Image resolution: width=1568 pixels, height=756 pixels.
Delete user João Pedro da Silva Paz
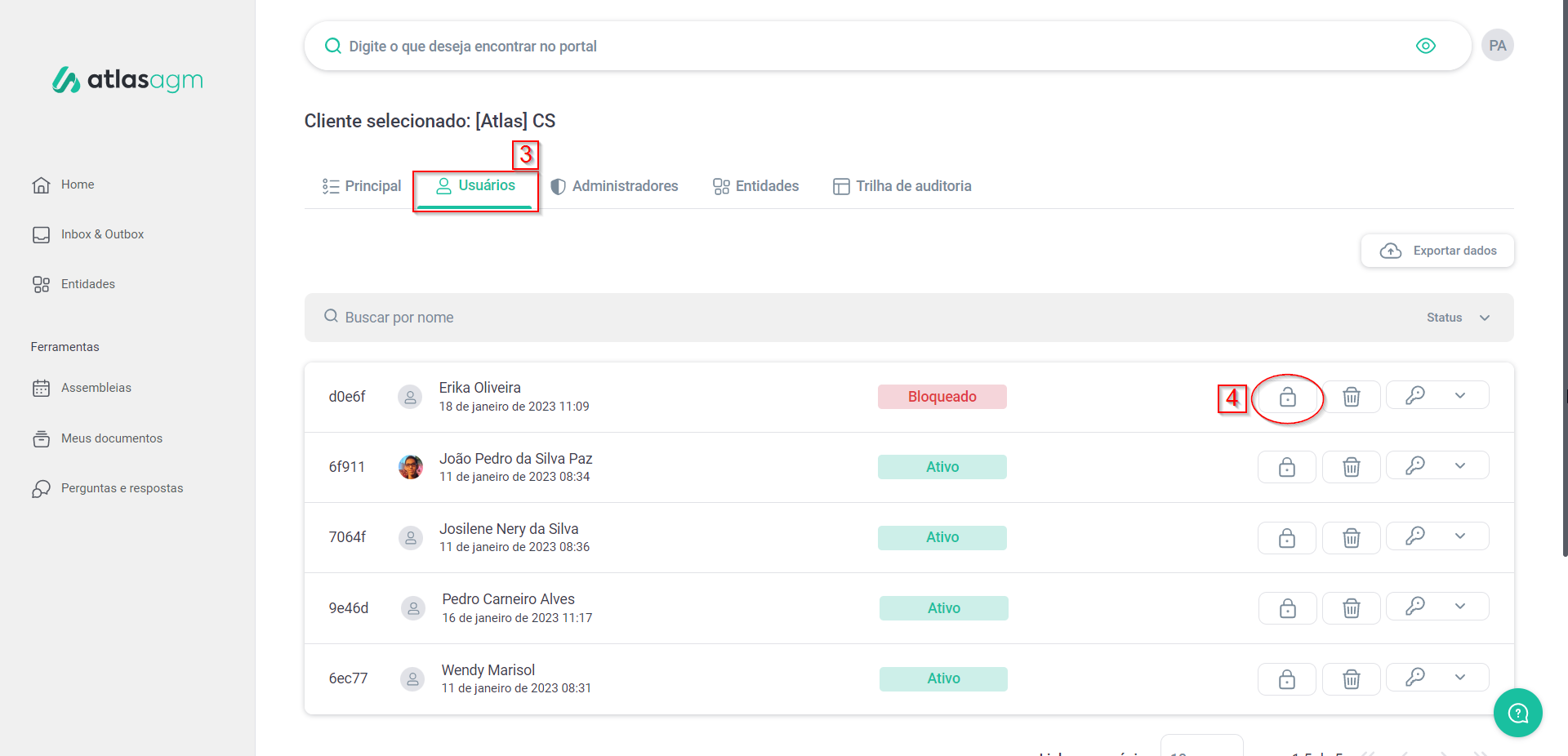coord(1352,467)
